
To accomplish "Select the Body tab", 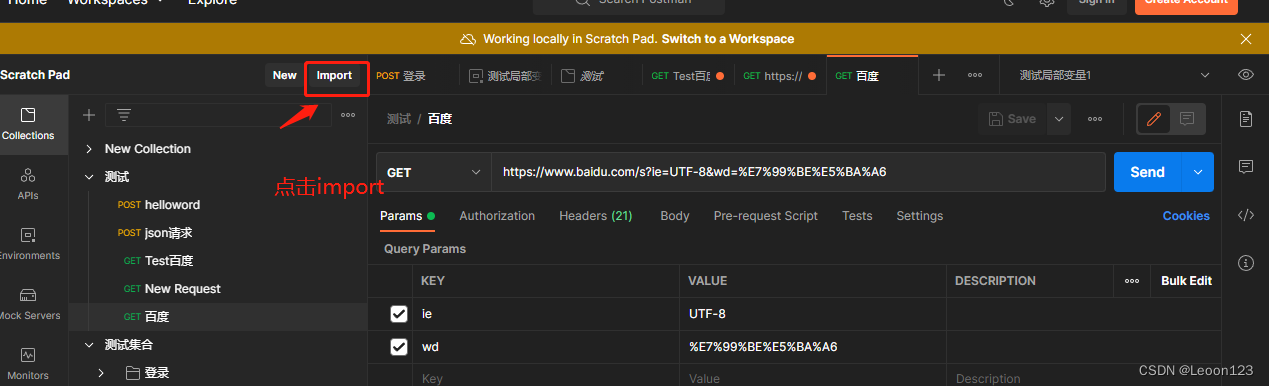I will (x=675, y=216).
